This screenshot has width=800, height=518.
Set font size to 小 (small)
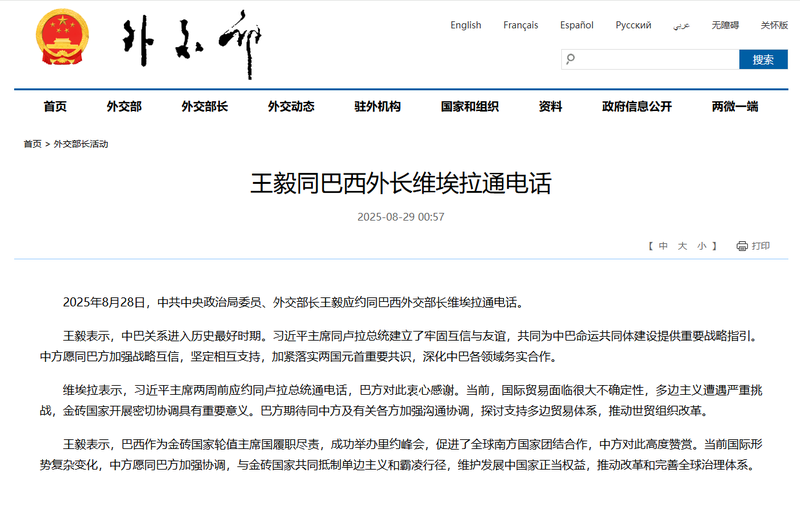(701, 246)
